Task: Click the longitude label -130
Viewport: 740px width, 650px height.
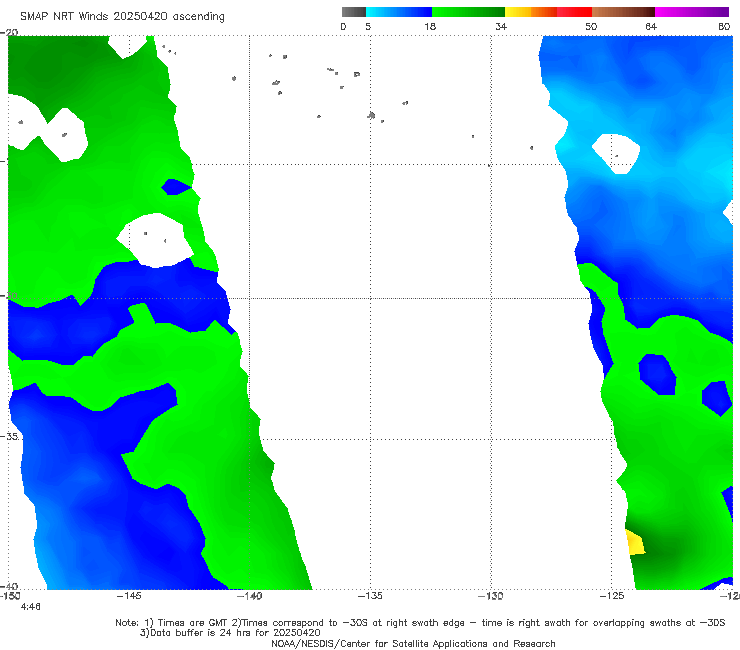Action: pos(491,596)
